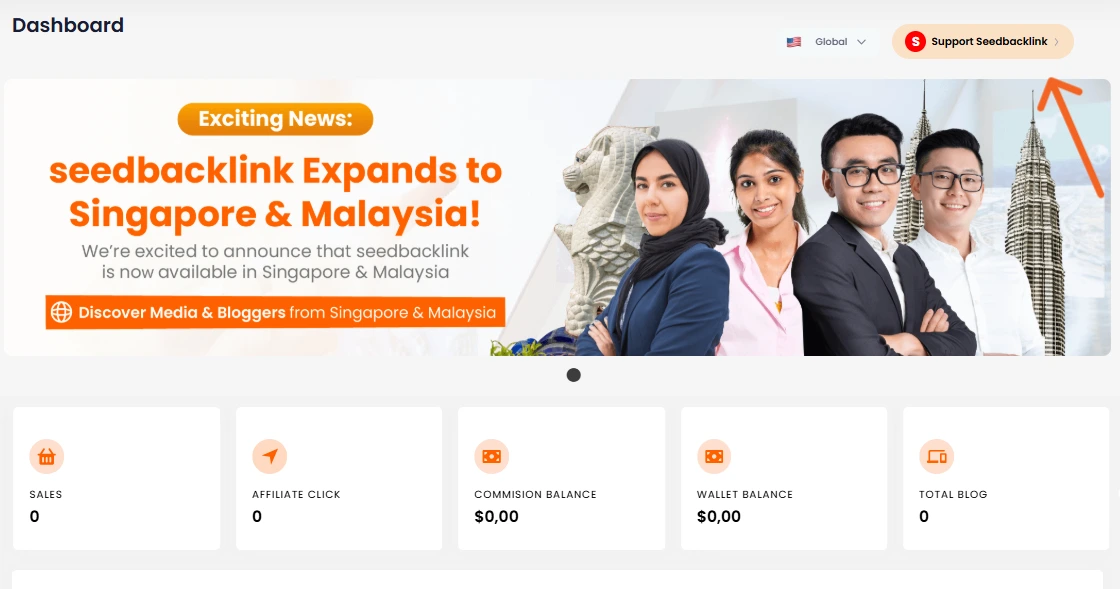
Task: Open Support Seedbacklink button
Action: point(982,41)
